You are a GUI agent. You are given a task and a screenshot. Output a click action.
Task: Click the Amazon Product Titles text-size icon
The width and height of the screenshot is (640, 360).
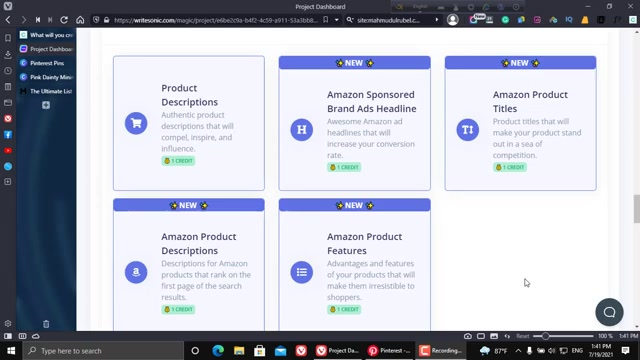(467, 129)
